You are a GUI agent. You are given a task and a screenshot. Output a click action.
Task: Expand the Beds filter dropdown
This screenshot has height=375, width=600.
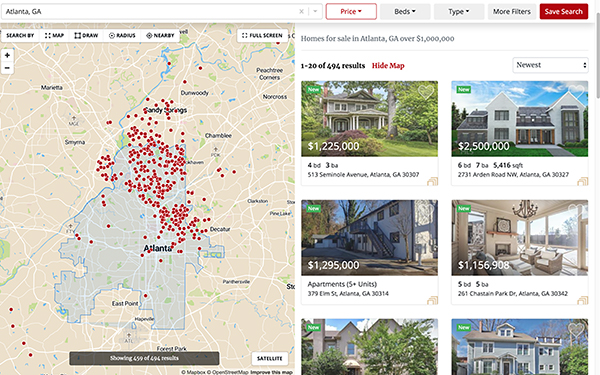point(405,11)
